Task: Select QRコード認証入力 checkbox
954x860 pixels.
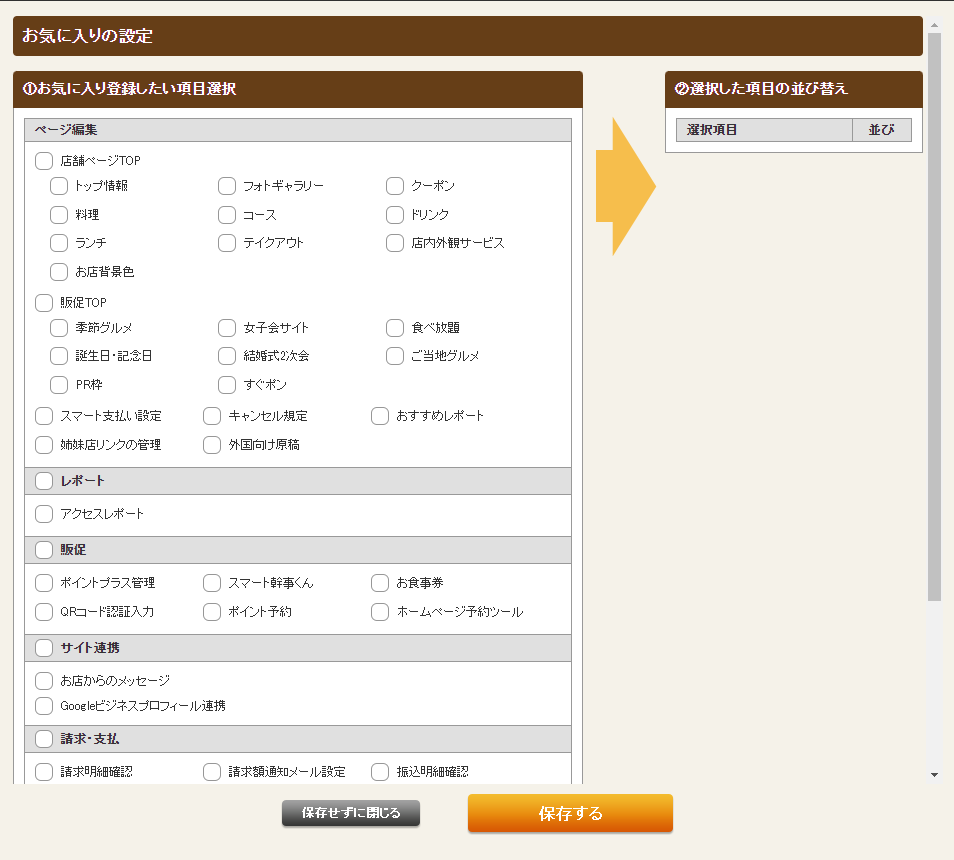Action: pyautogui.click(x=44, y=611)
